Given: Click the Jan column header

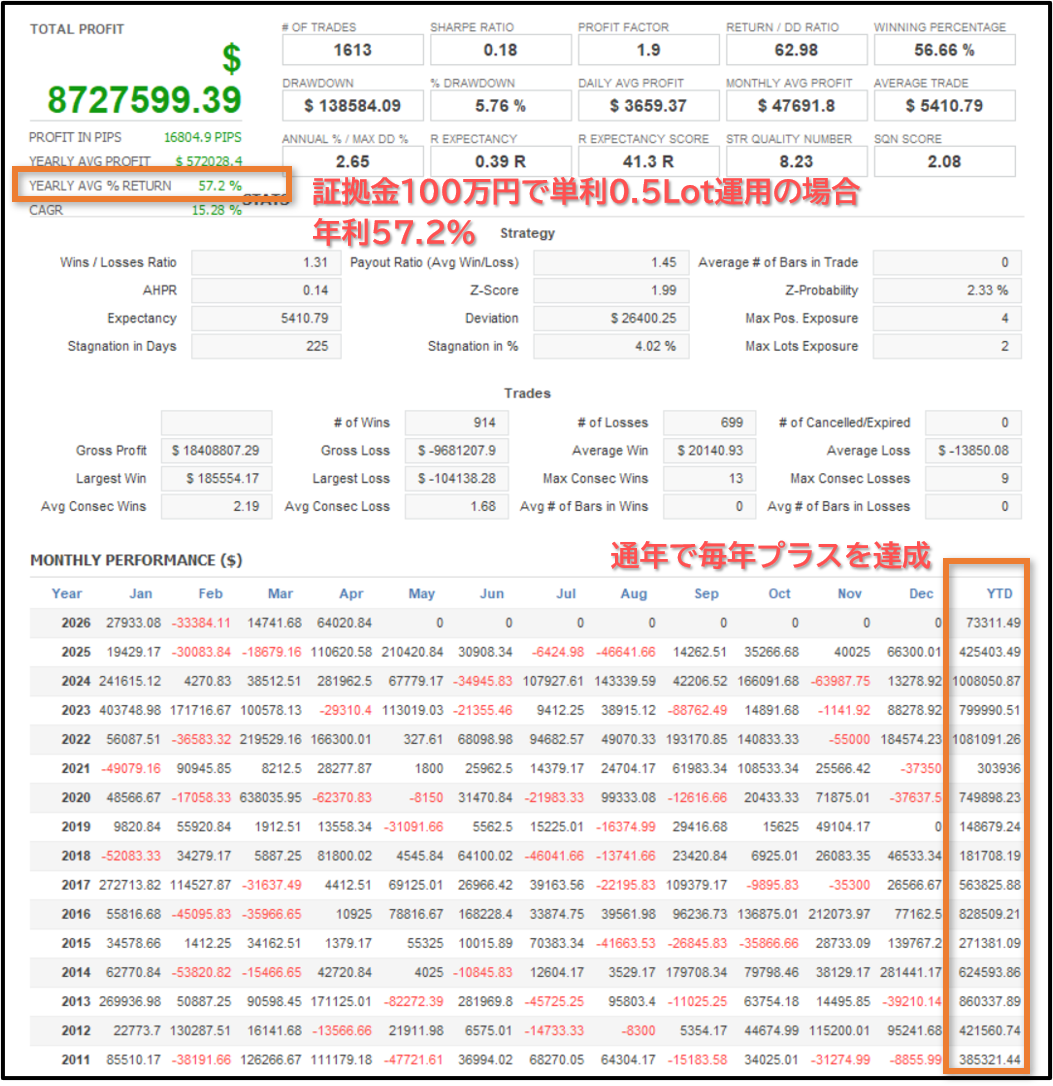Looking at the screenshot, I should (141, 594).
